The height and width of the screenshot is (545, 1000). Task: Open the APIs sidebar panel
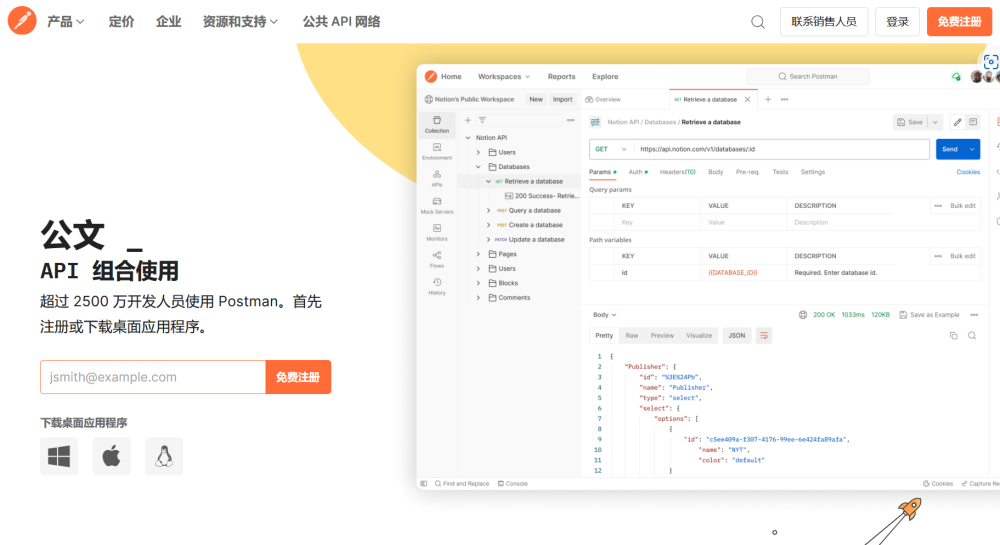(x=437, y=178)
